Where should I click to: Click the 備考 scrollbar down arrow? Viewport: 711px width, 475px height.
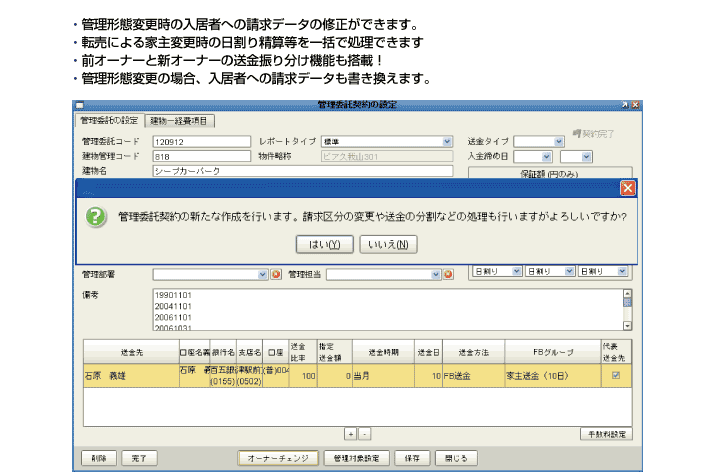pos(628,325)
